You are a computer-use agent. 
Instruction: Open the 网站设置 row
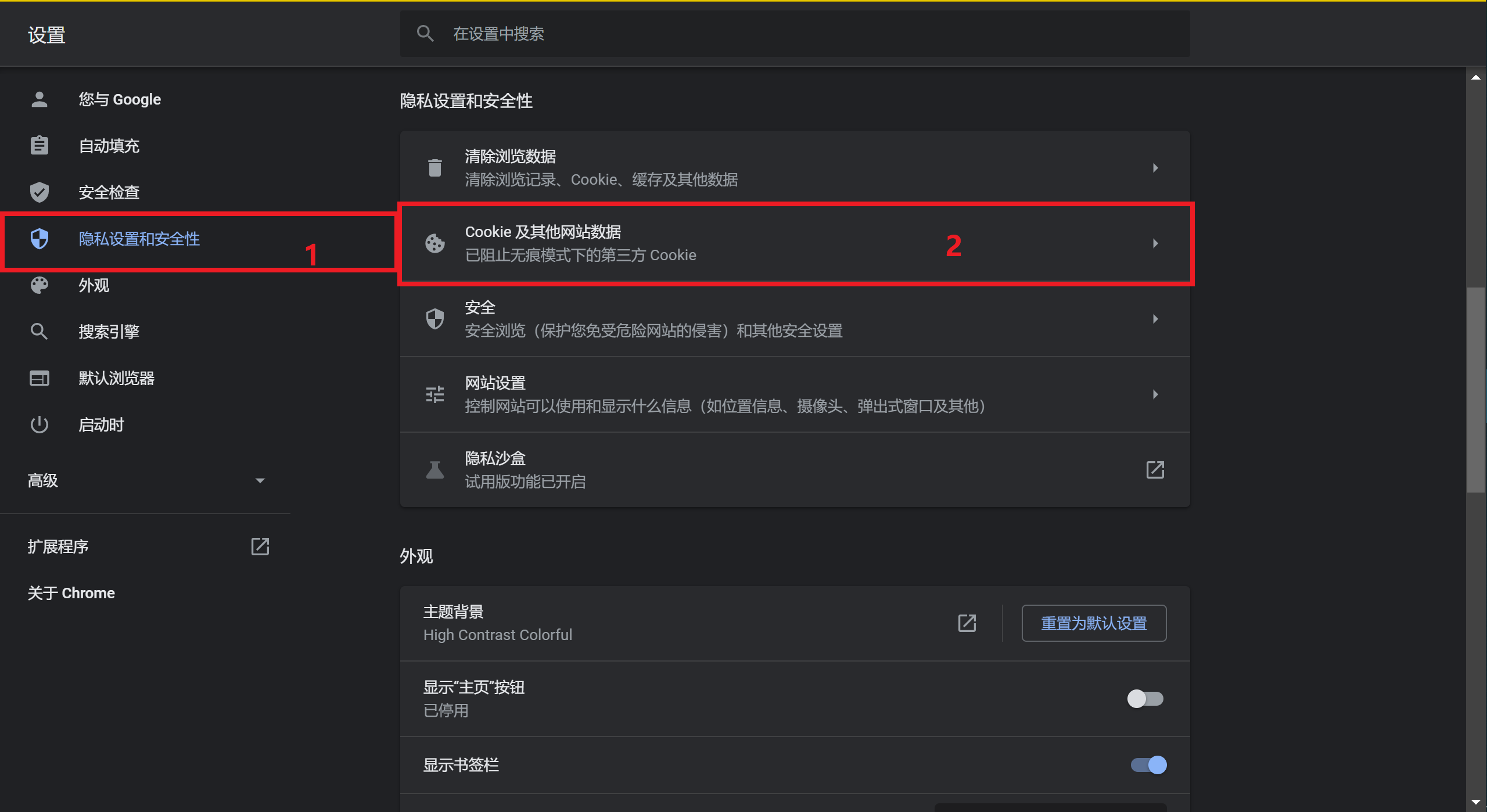[795, 394]
